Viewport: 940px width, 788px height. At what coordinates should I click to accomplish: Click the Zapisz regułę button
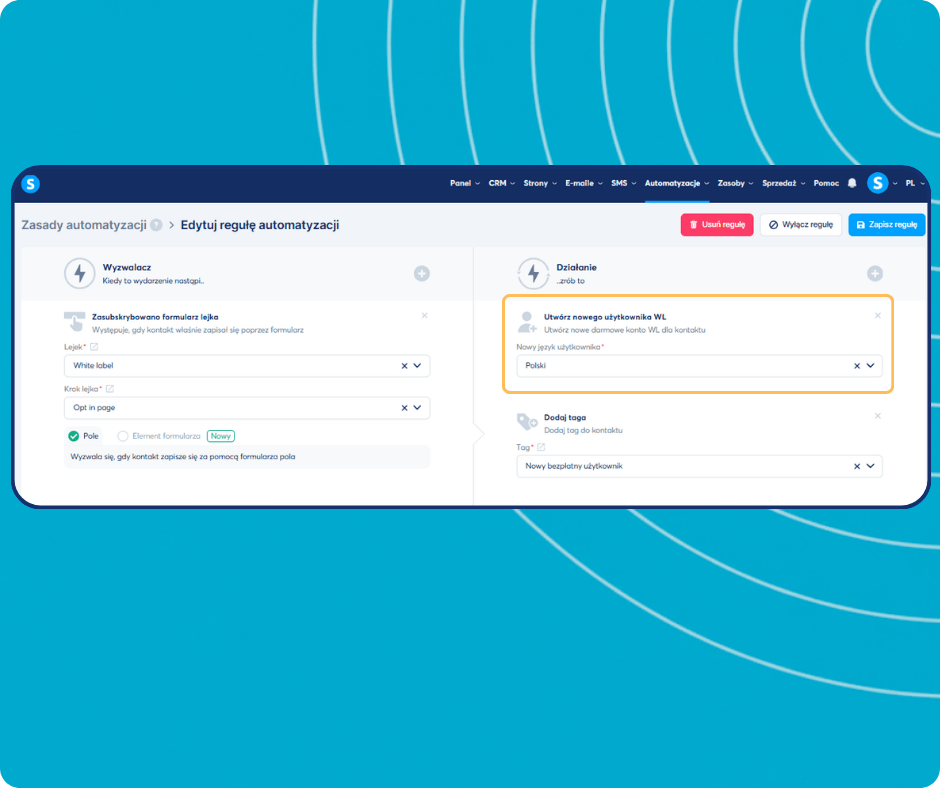(x=887, y=225)
